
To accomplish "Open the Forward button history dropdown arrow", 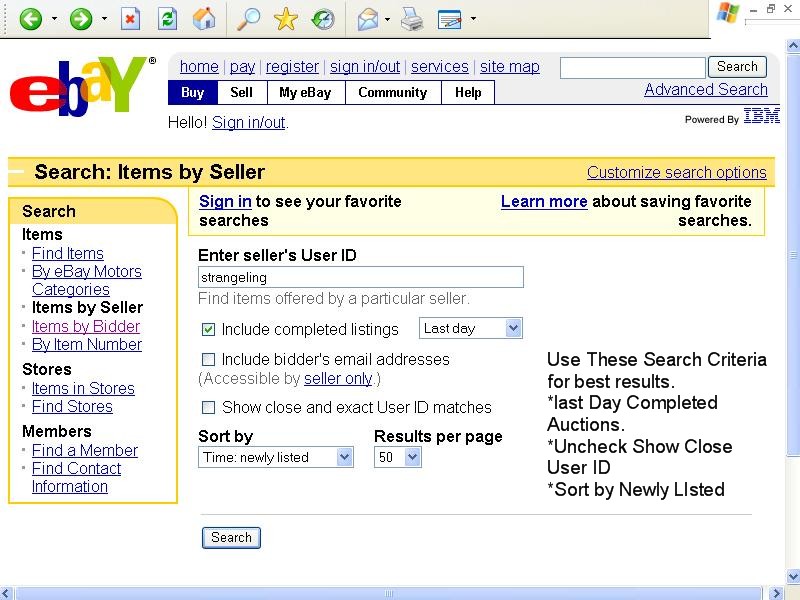I will tap(104, 19).
